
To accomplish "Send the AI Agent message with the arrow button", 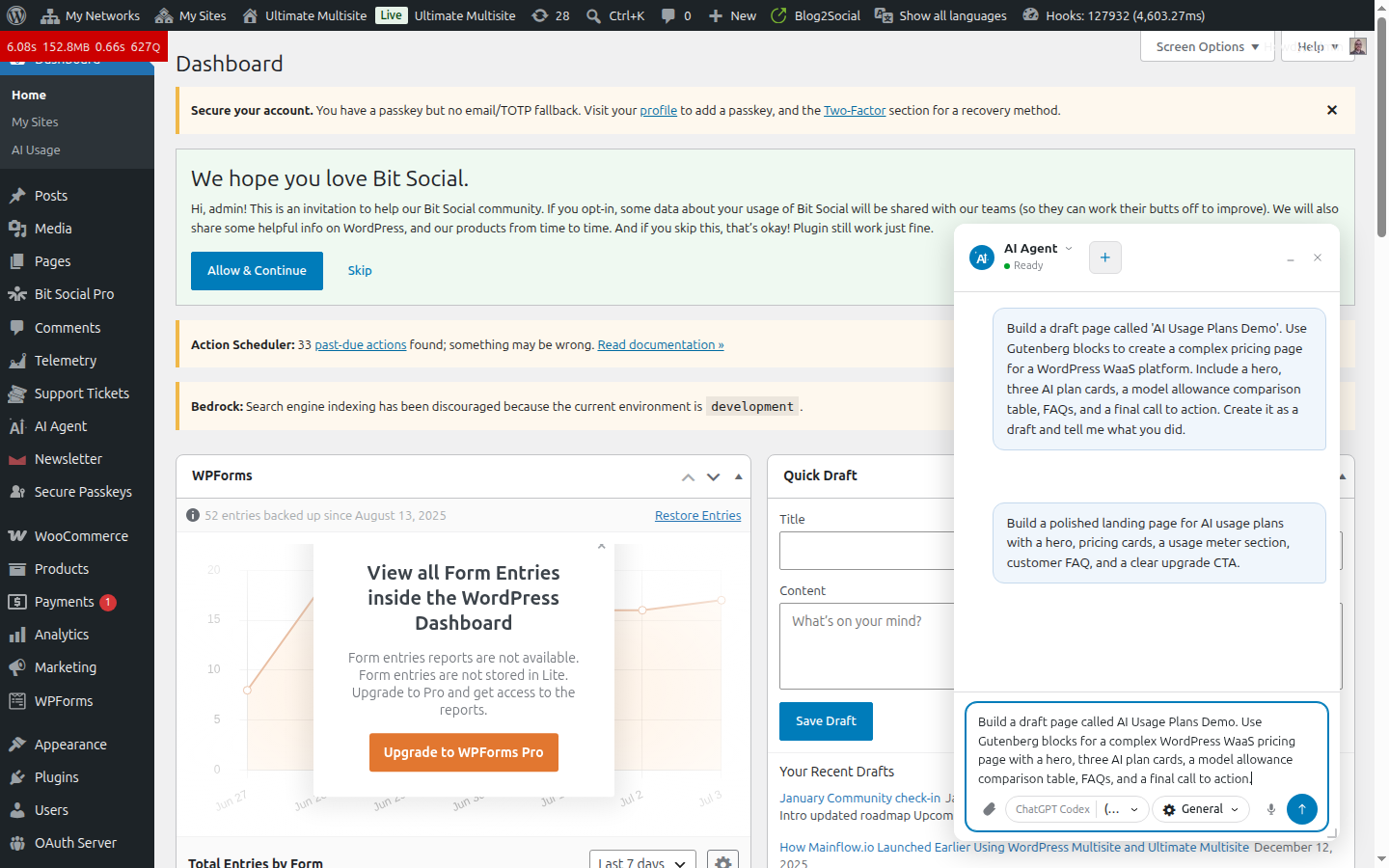I will click(x=1301, y=809).
